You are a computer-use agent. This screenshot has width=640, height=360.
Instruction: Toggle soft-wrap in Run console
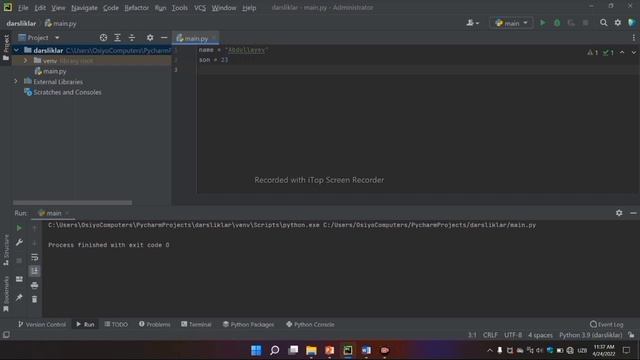[x=35, y=257]
